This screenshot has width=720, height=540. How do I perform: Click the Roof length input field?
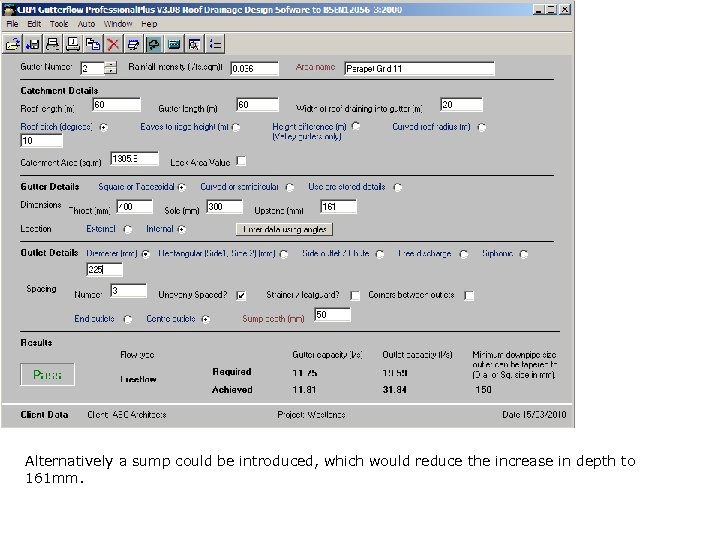[x=117, y=105]
